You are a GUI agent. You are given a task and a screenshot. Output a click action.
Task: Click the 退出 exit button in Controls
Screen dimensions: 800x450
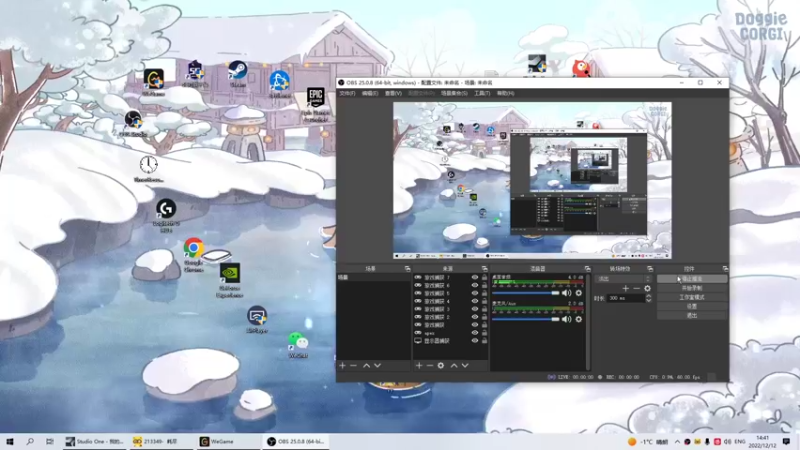[692, 315]
